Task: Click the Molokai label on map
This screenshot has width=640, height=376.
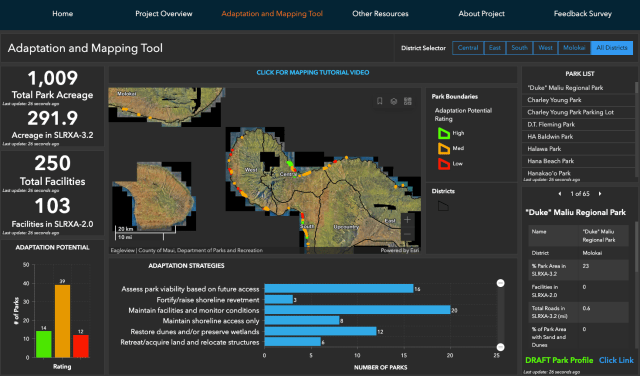Action: coord(127,93)
